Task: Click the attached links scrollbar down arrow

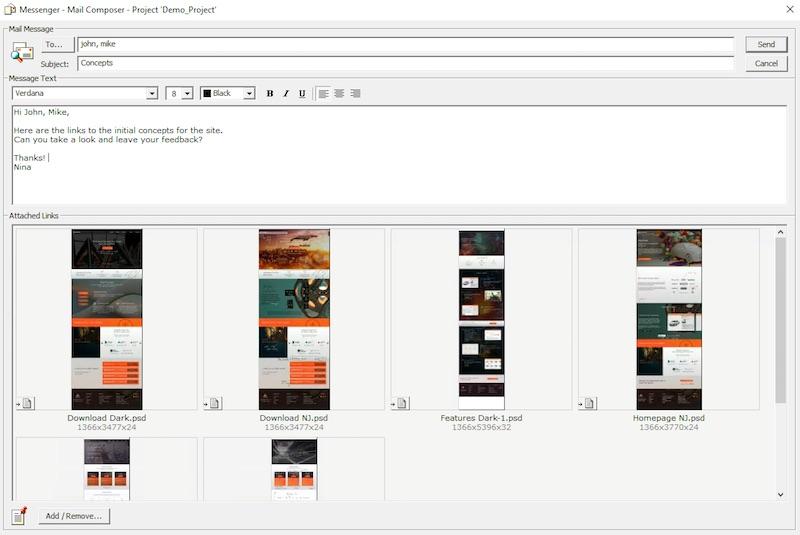Action: pos(781,494)
